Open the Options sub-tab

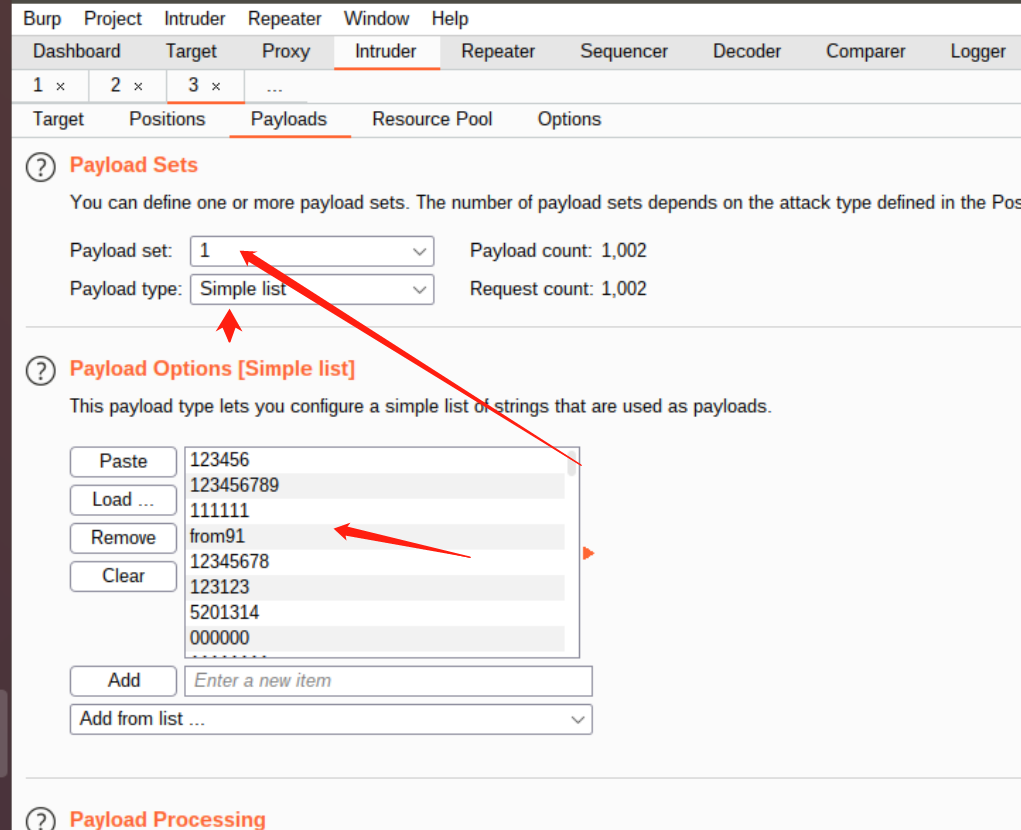coord(569,119)
